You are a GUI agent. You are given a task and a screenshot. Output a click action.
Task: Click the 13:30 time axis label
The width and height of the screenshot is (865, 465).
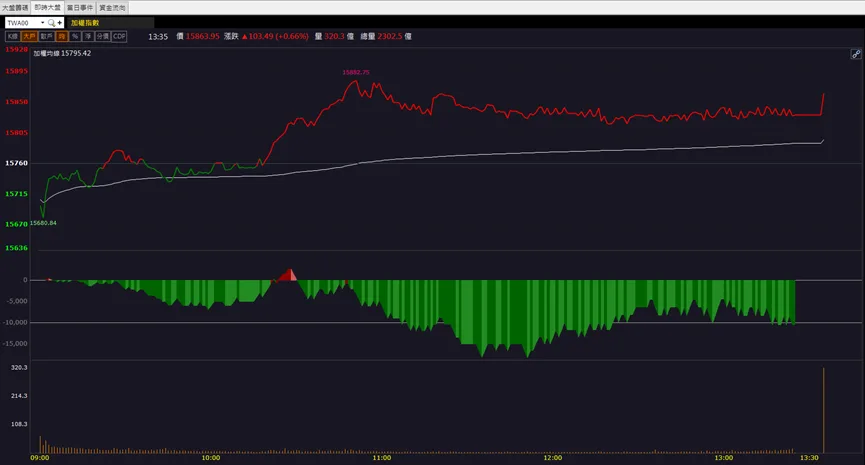(x=809, y=458)
